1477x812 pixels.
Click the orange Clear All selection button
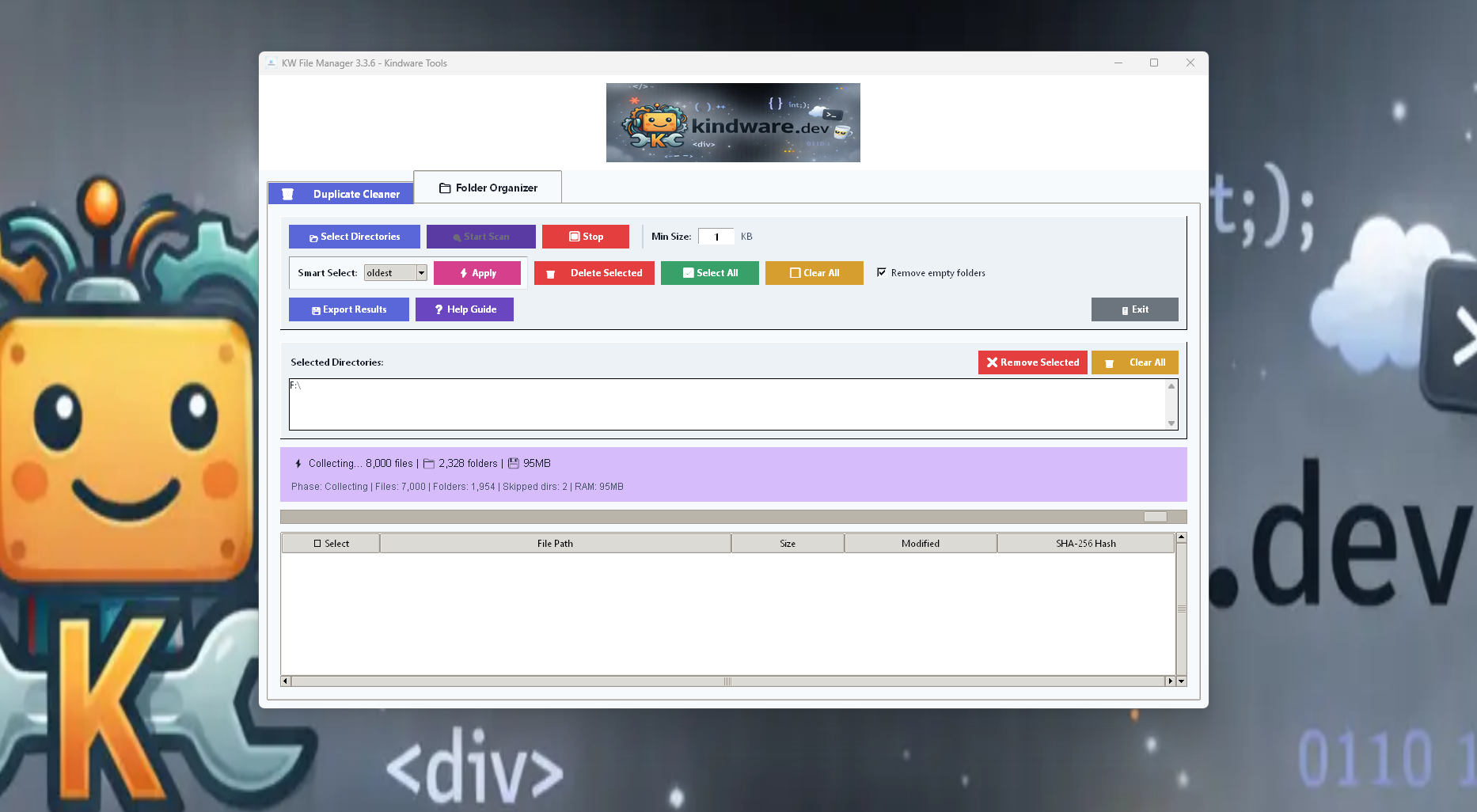click(x=814, y=273)
